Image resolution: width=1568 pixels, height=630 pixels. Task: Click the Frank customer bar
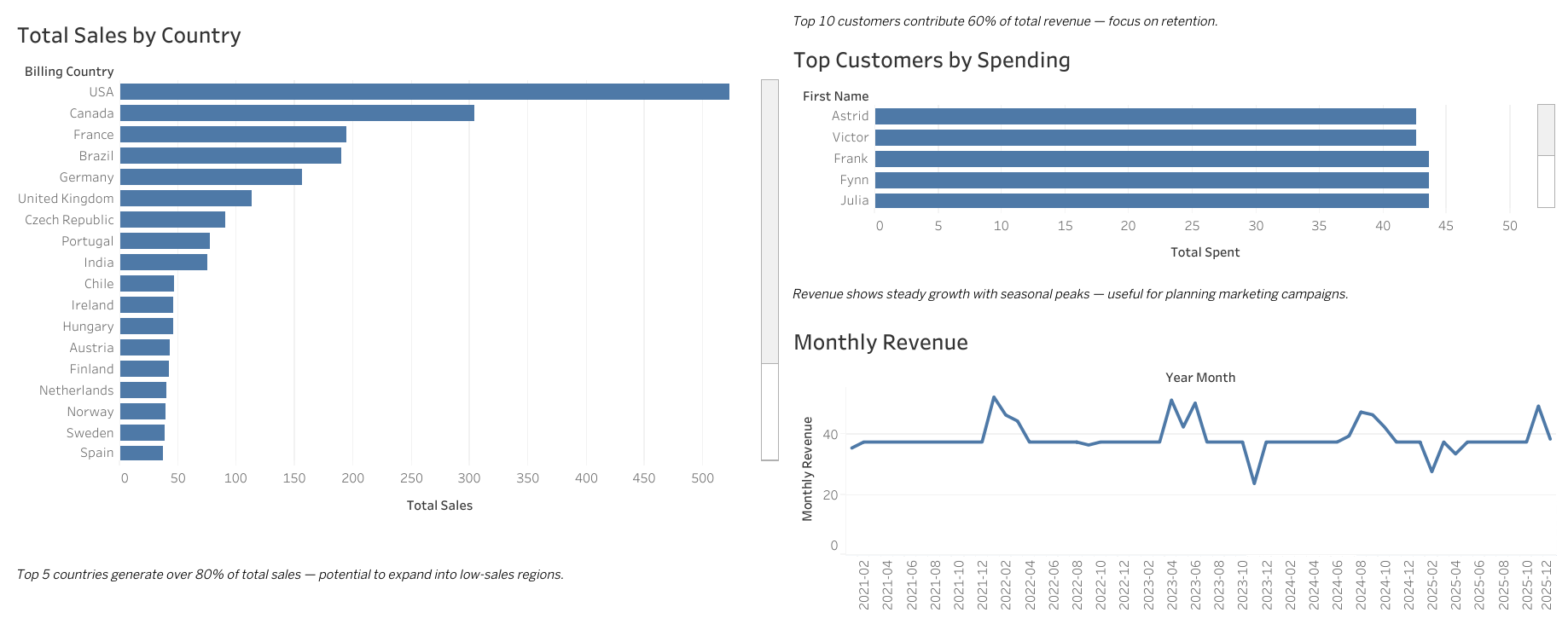click(1152, 159)
